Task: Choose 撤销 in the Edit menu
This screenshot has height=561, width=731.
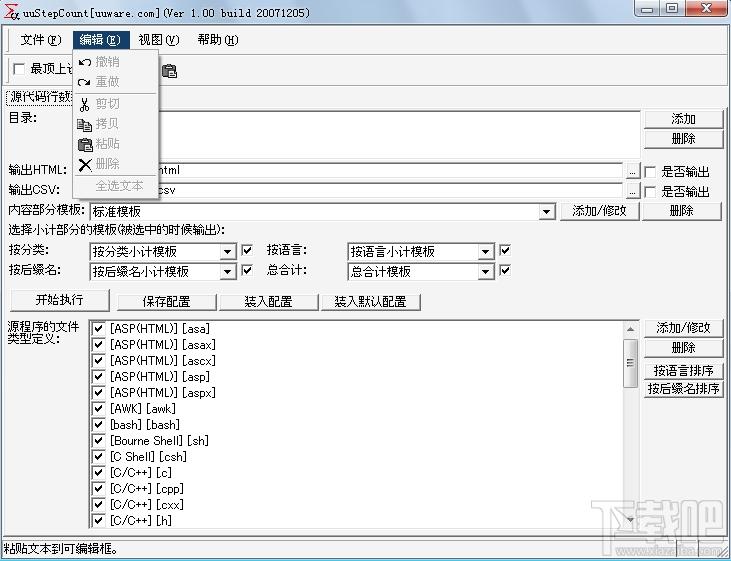Action: (117, 62)
